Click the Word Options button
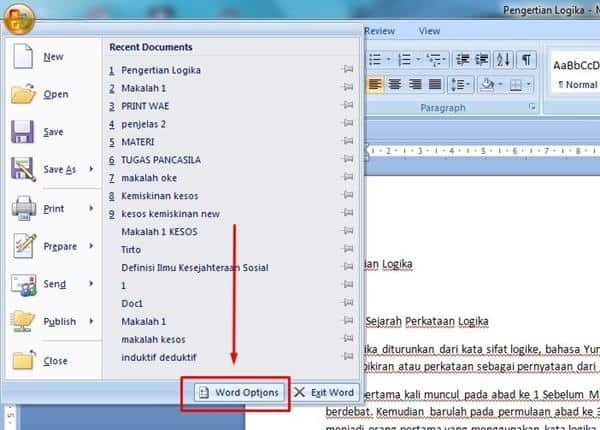The width and height of the screenshot is (600, 430). point(239,393)
